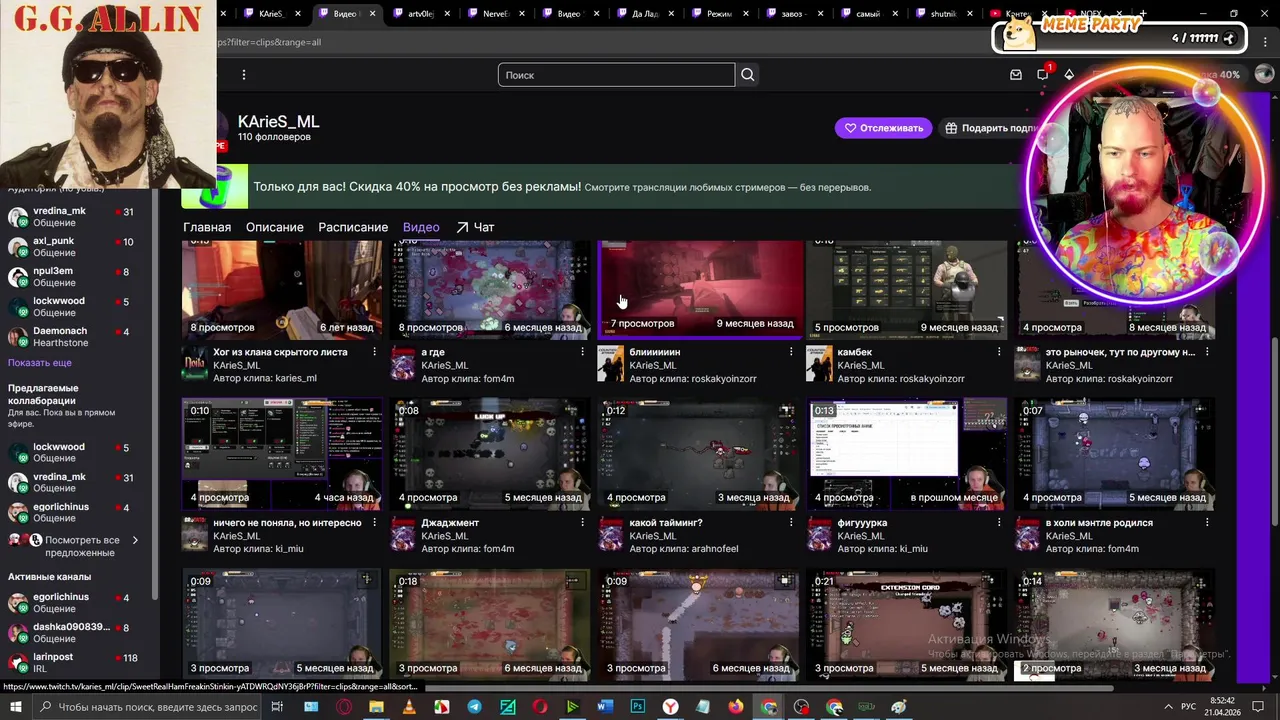Open the Twitch inbox envelope icon
Image resolution: width=1280 pixels, height=720 pixels.
click(1016, 75)
